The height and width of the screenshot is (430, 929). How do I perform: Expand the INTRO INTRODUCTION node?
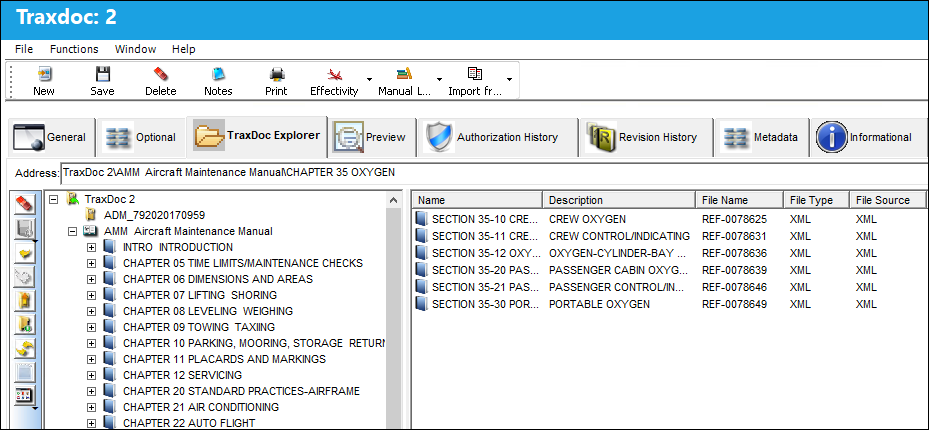point(91,248)
